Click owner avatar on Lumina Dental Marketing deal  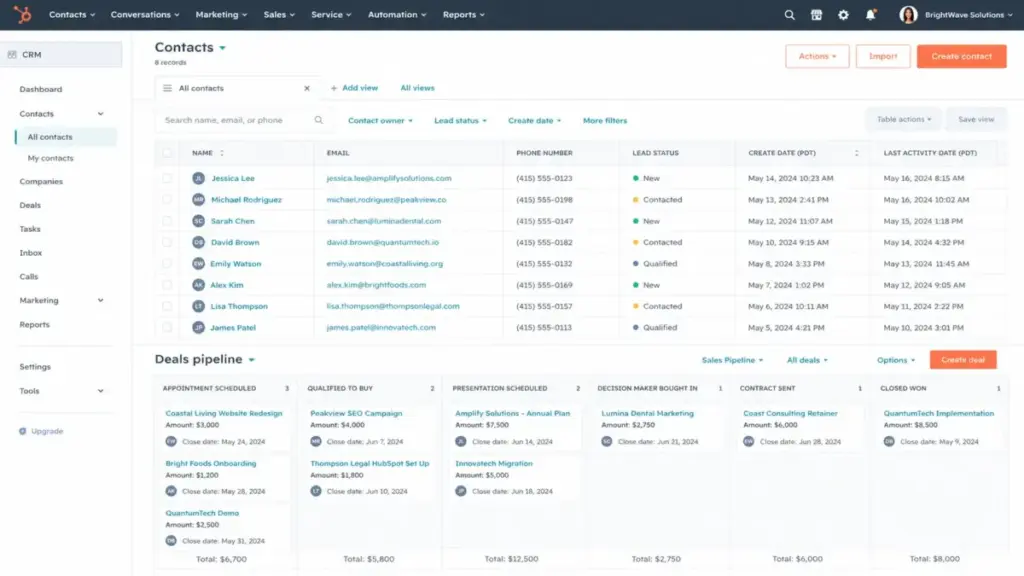607,441
